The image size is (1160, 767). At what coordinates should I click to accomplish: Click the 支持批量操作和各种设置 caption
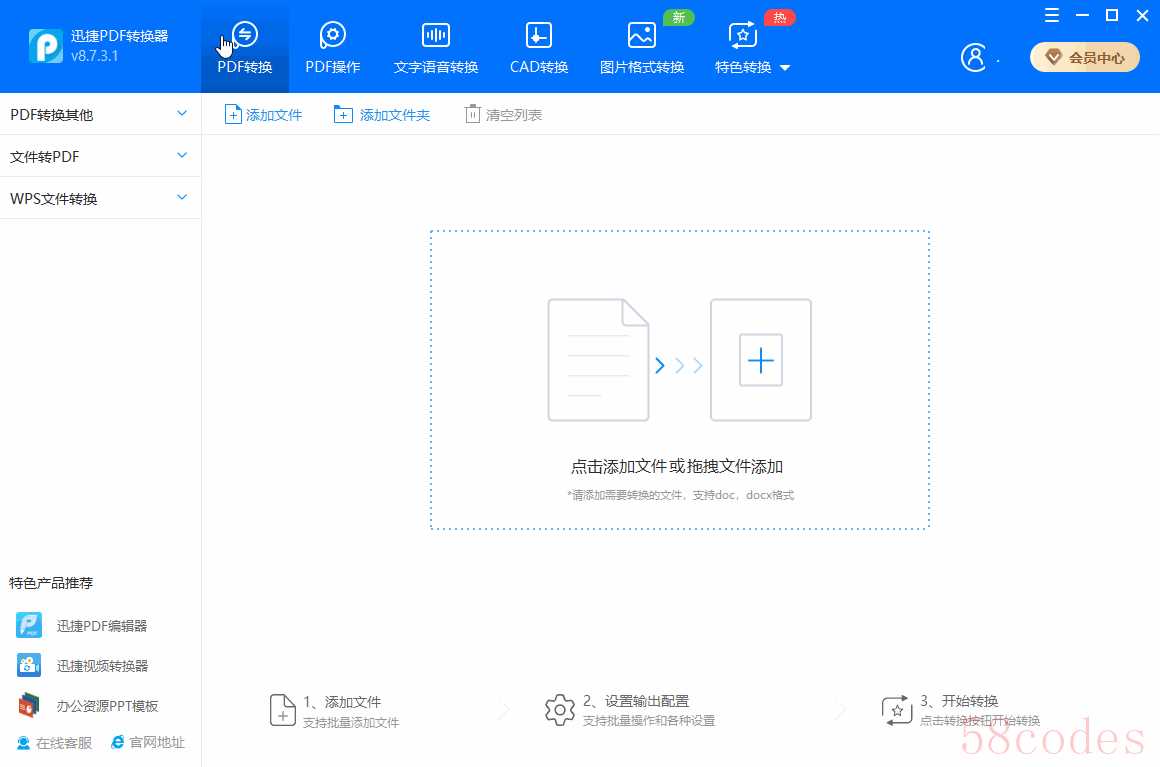coord(649,720)
